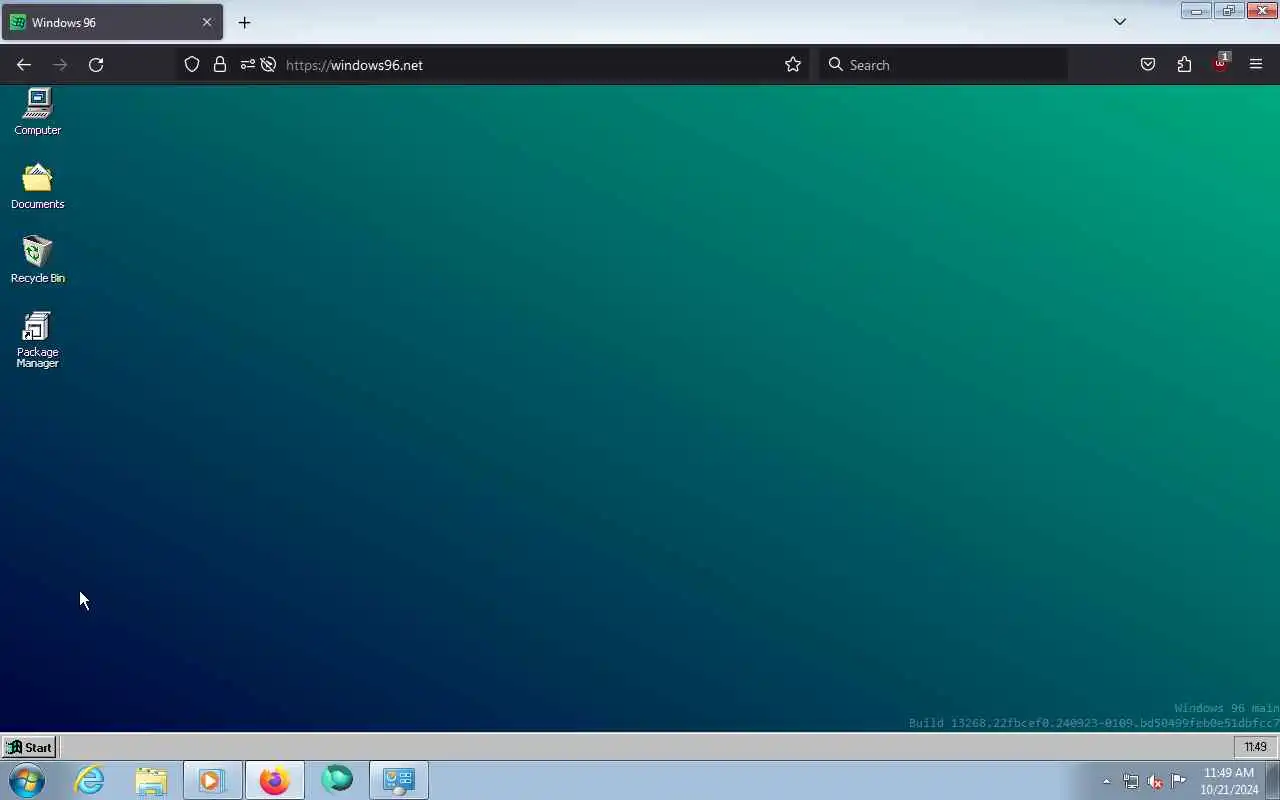Image resolution: width=1280 pixels, height=800 pixels.
Task: Expand the list all tabs dropdown
Action: click(x=1120, y=22)
